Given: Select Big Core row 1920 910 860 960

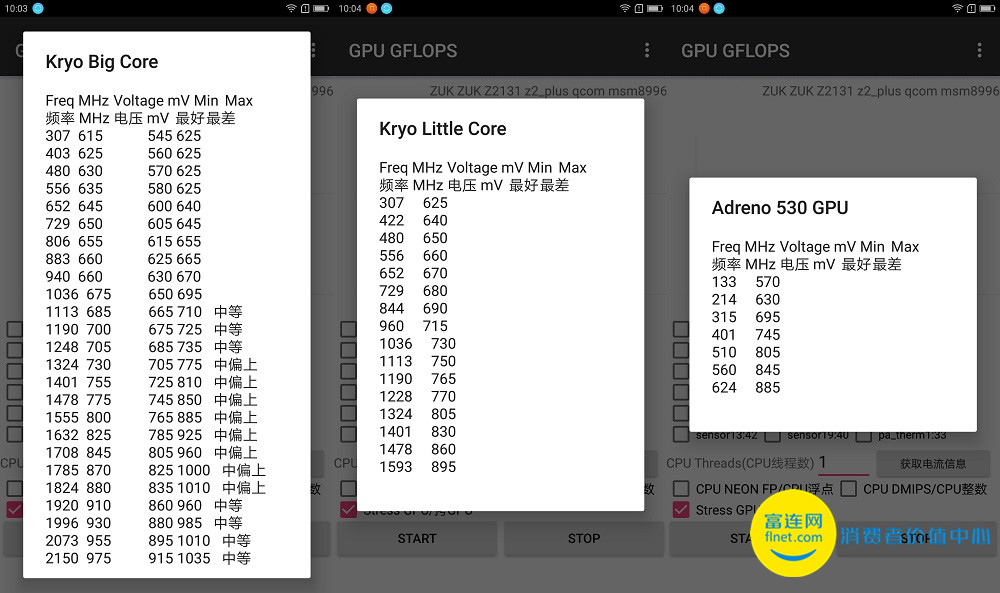Looking at the screenshot, I should click(144, 506).
